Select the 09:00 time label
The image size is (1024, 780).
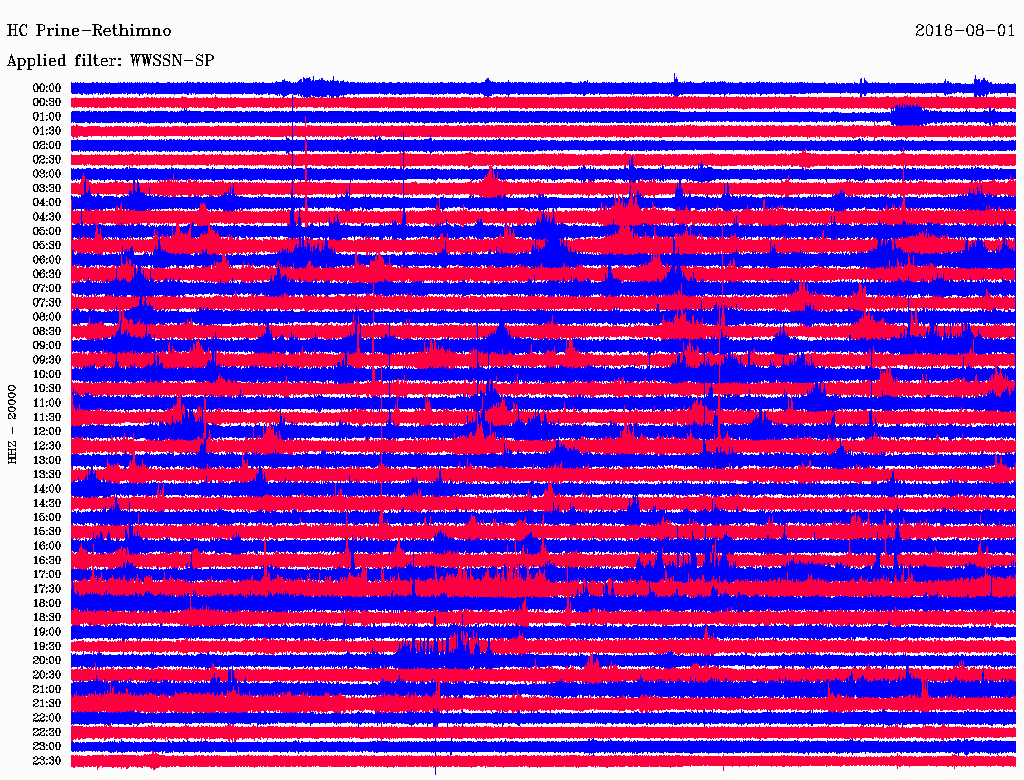pos(46,346)
